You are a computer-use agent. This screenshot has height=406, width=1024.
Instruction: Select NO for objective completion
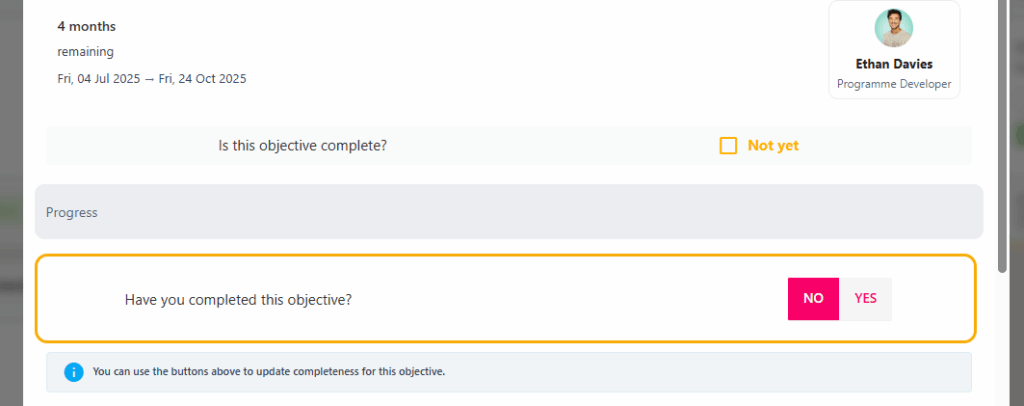(x=813, y=299)
